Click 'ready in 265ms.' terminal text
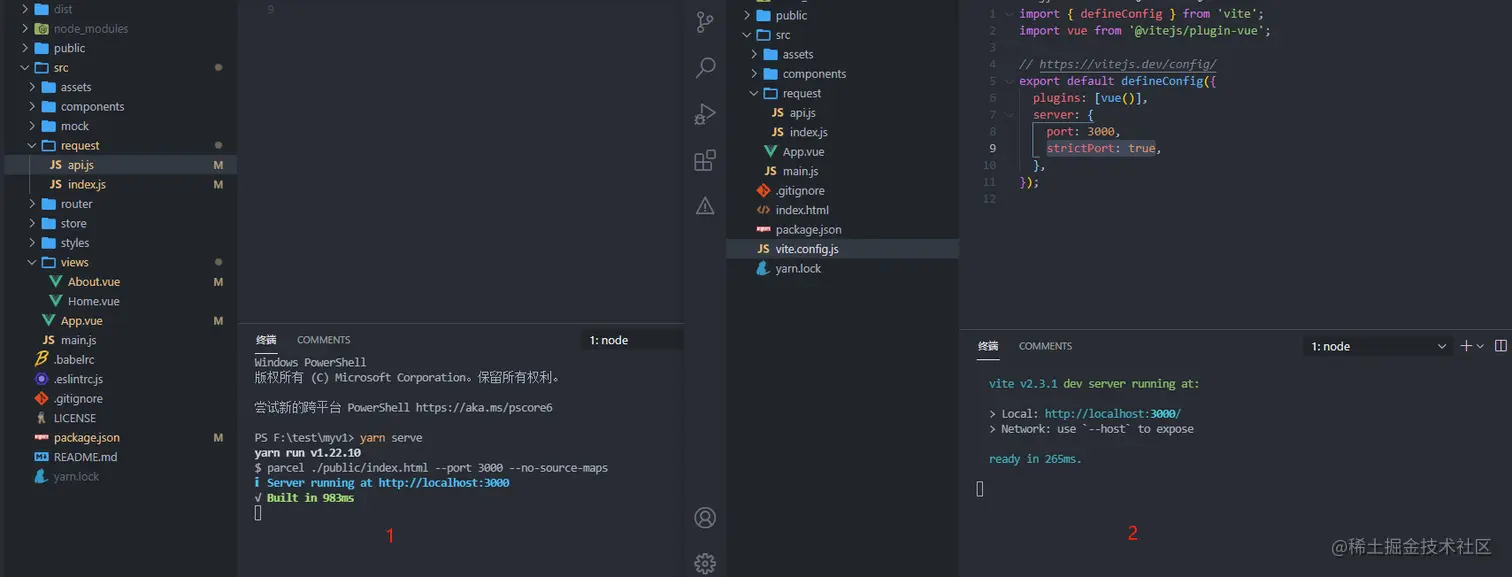 pyautogui.click(x=1035, y=459)
